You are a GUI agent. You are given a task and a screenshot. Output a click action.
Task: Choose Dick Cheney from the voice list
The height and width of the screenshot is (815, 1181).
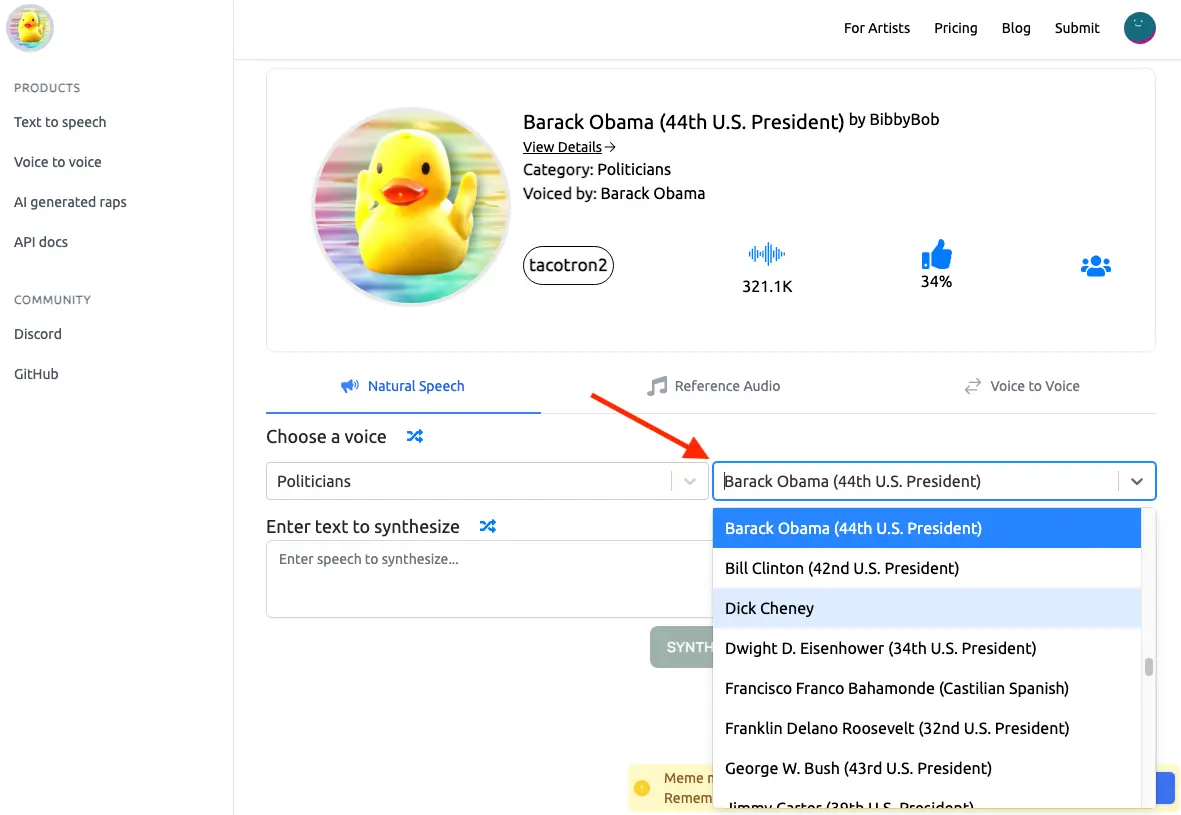926,608
